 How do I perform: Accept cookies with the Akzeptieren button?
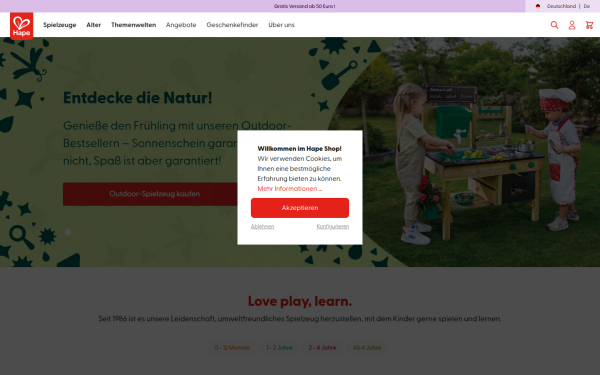coord(300,208)
